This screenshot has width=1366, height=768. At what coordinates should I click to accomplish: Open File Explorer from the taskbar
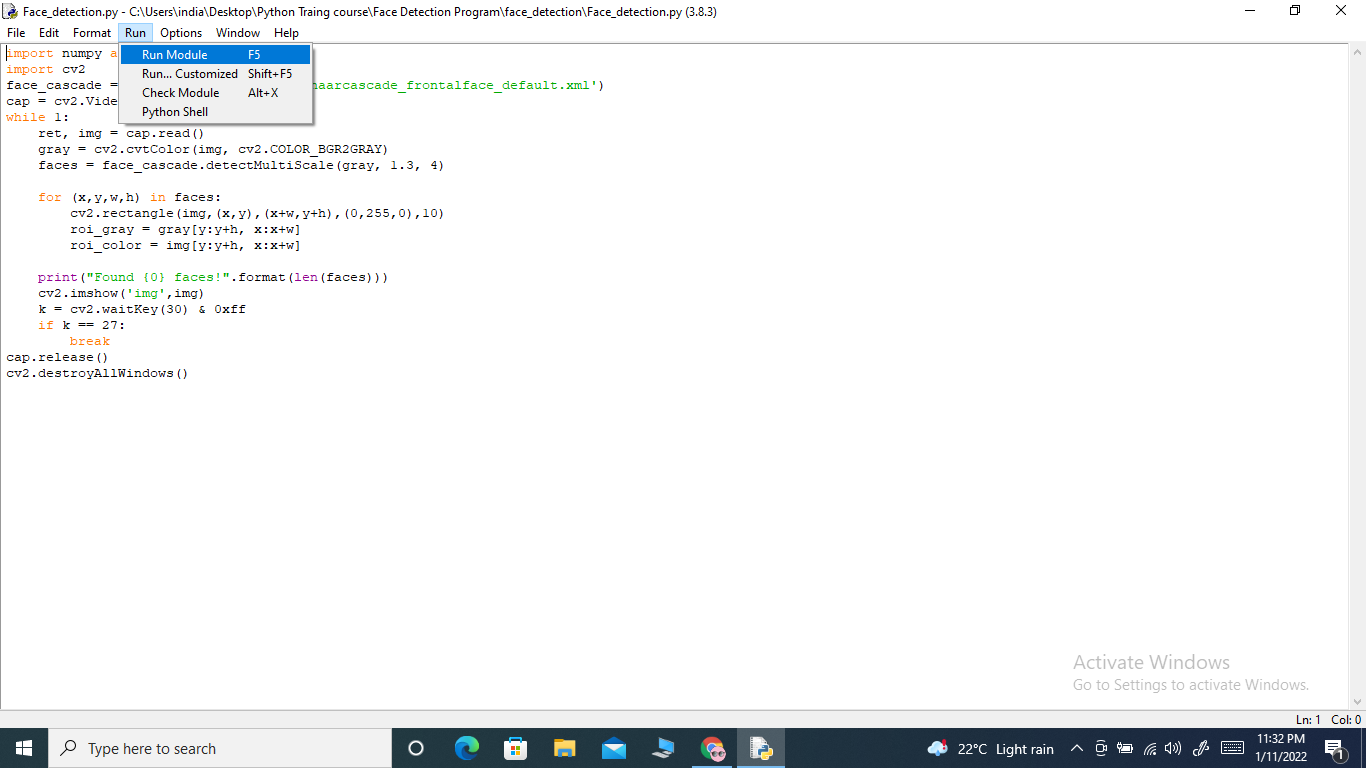(x=564, y=748)
